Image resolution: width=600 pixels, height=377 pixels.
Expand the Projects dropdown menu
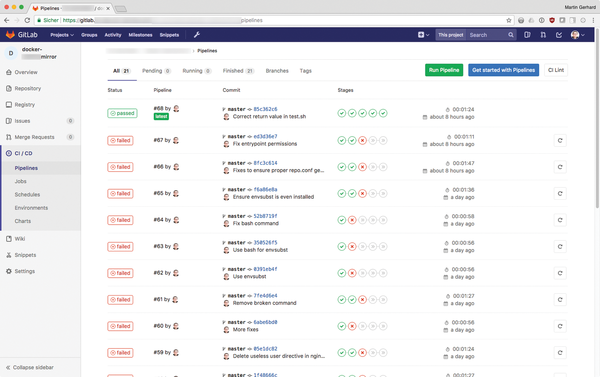pyautogui.click(x=62, y=35)
